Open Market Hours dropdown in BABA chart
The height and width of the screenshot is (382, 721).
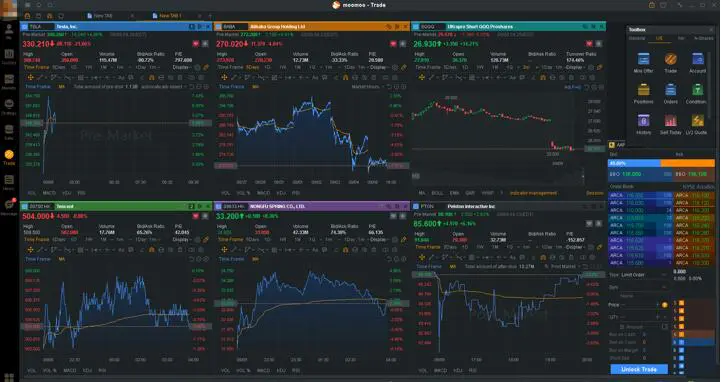368,87
